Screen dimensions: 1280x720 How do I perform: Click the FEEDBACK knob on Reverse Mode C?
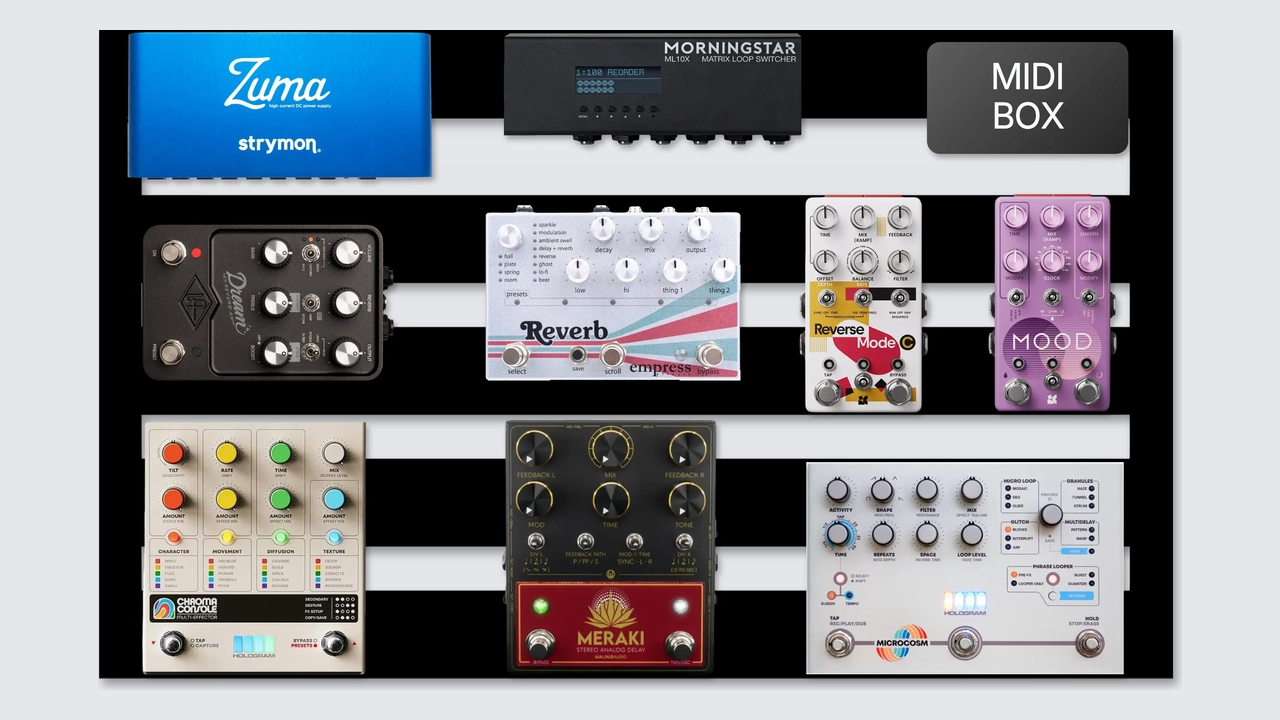click(x=900, y=217)
